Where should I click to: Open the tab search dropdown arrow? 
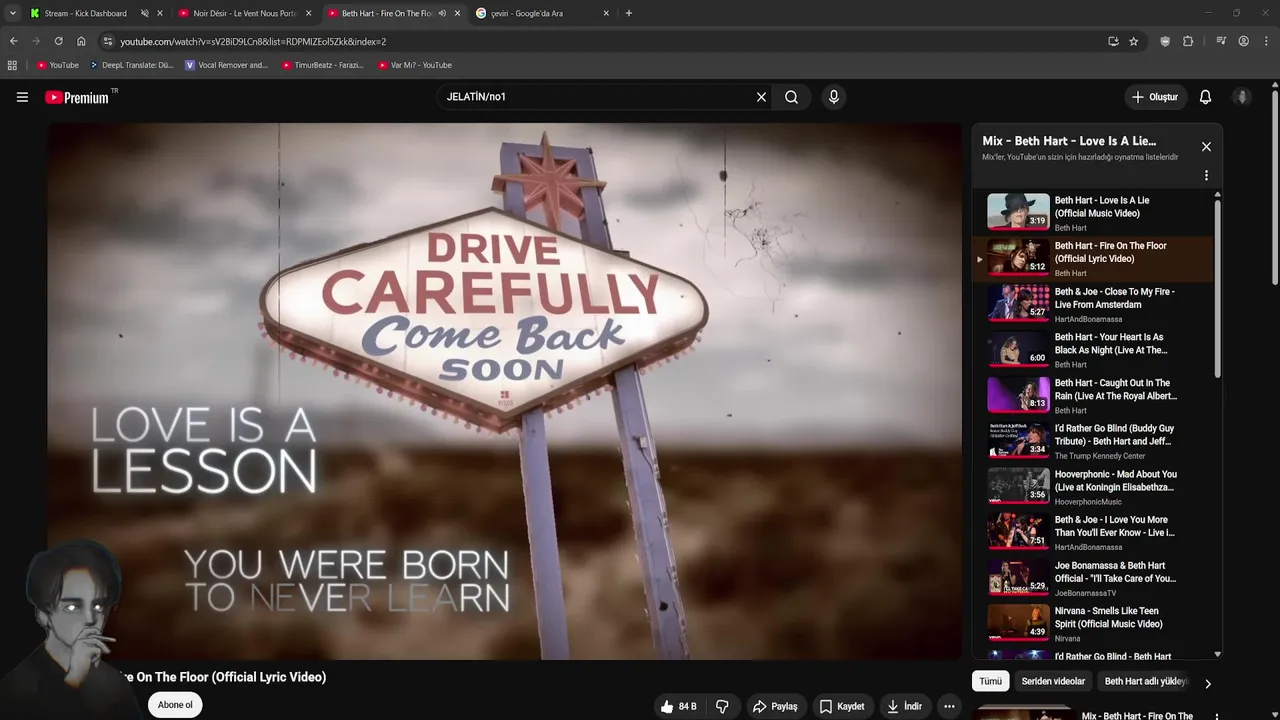click(x=12, y=13)
